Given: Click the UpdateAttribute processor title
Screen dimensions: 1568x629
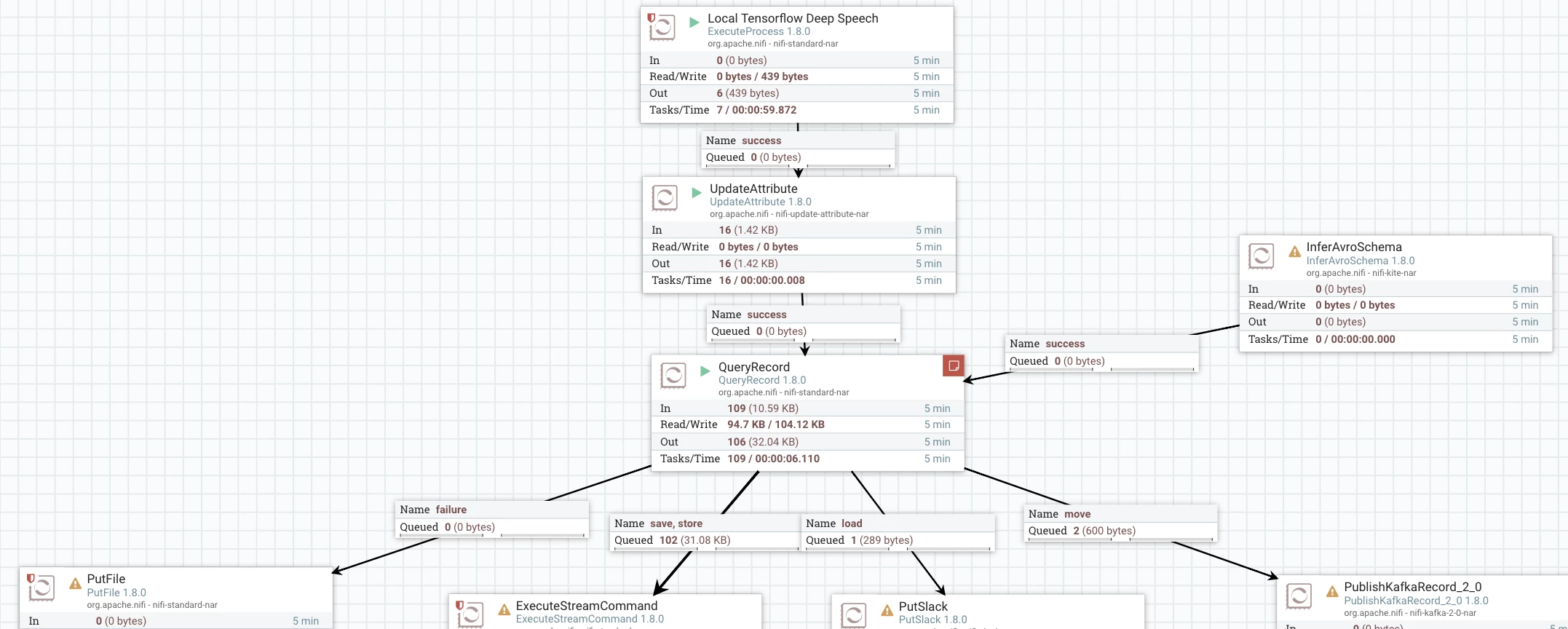Looking at the screenshot, I should tap(753, 189).
